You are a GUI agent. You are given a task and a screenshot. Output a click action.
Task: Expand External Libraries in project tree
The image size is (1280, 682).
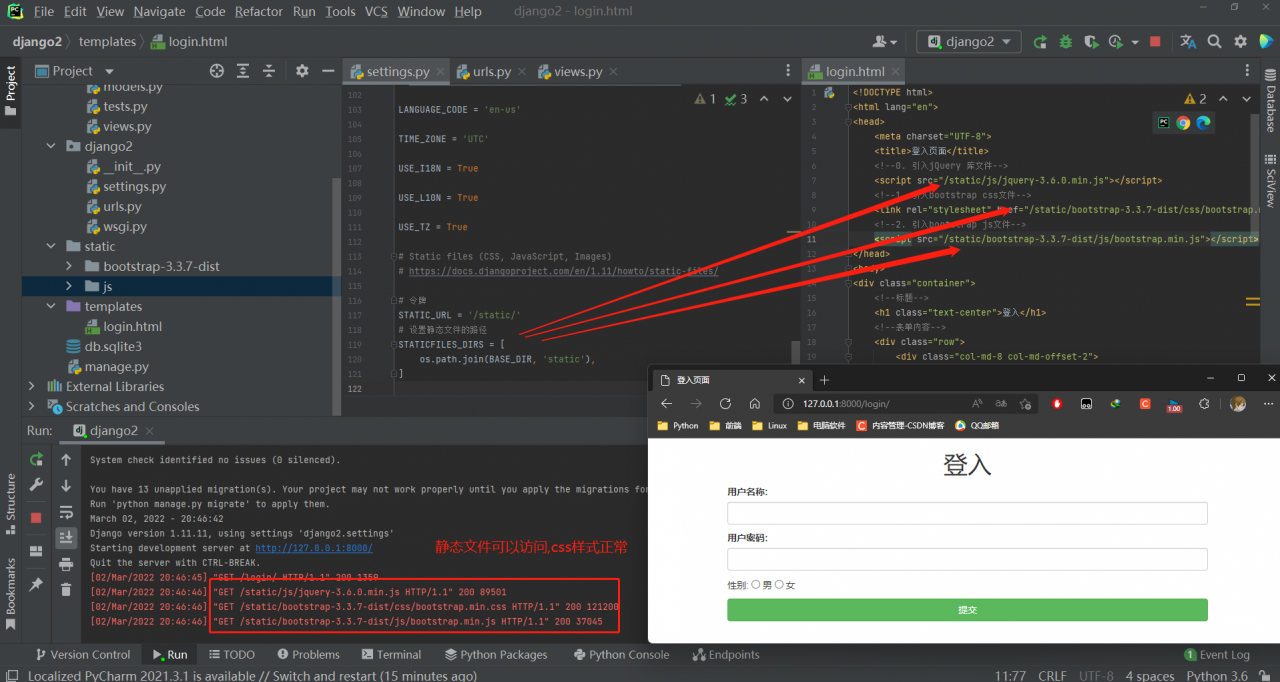tap(31, 387)
